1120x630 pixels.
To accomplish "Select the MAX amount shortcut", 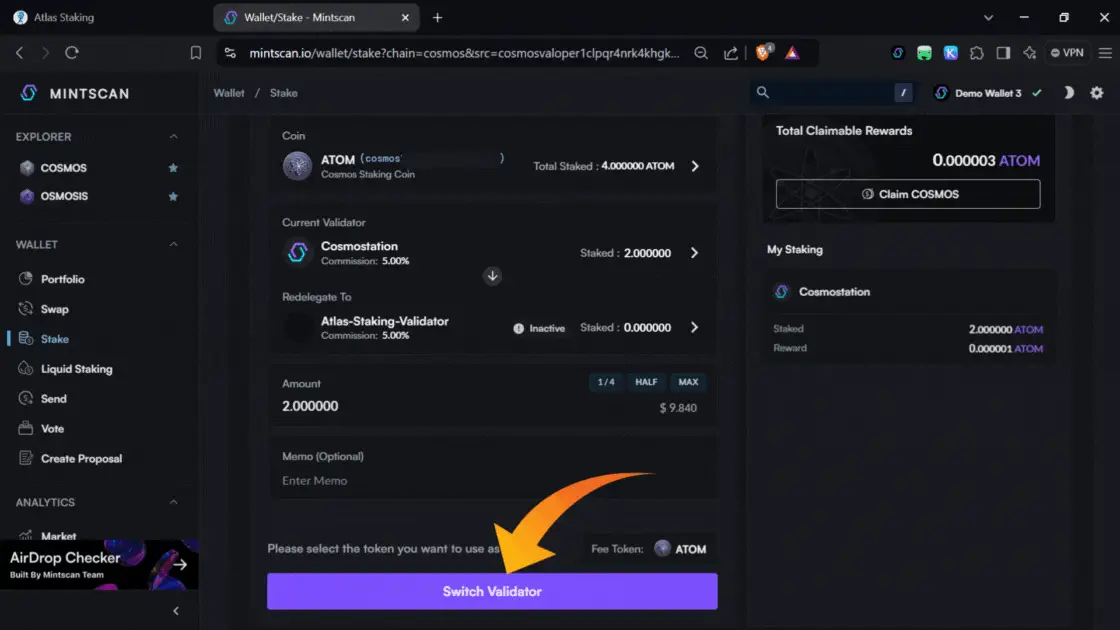I will 688,382.
